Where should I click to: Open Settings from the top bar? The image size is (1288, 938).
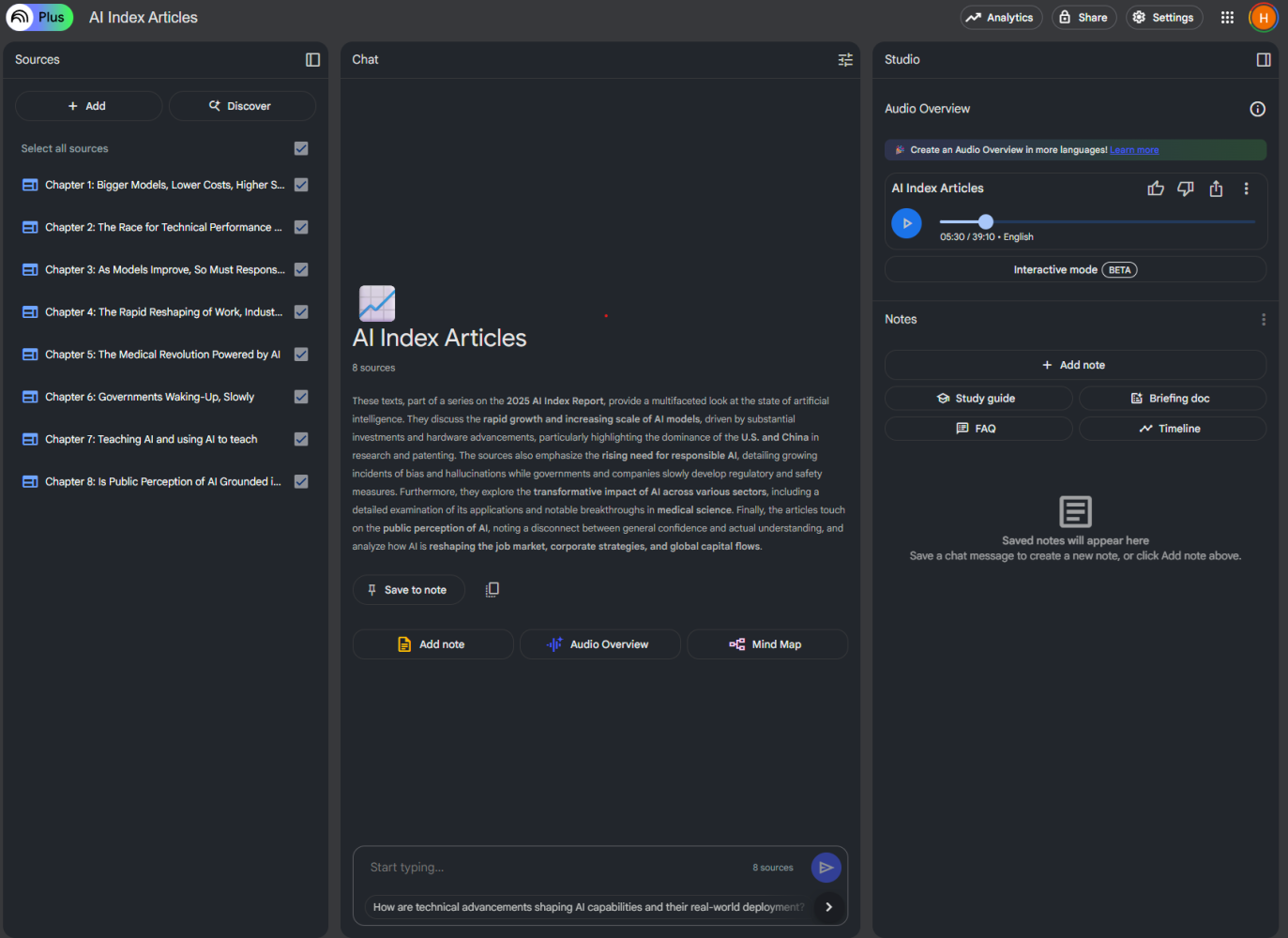[1163, 18]
